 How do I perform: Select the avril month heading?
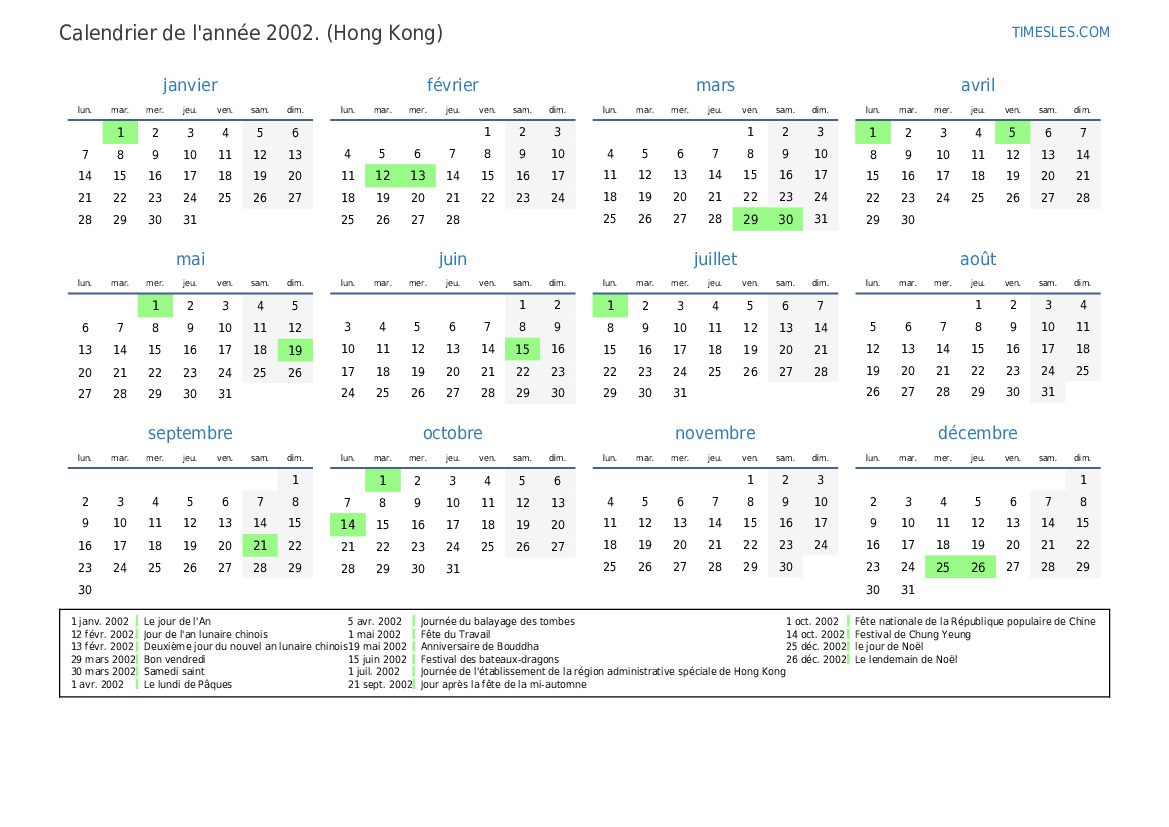click(977, 85)
